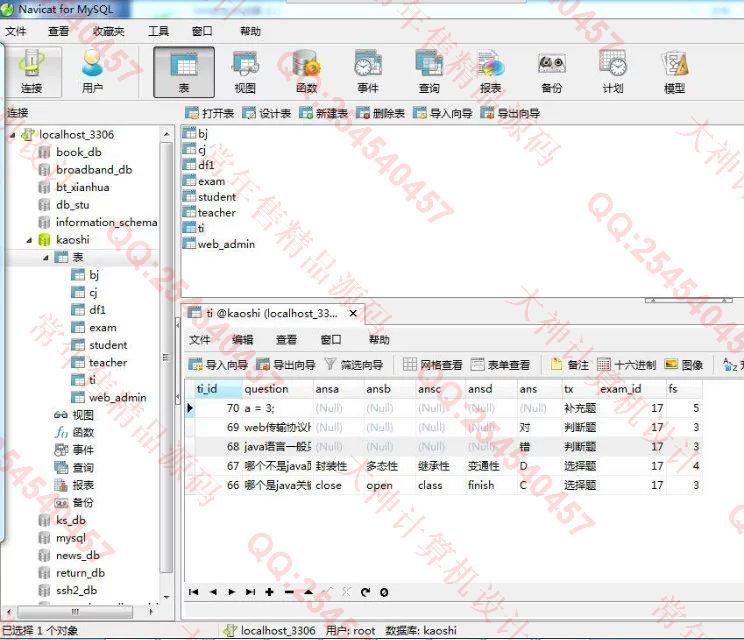744x640 pixels.
Task: Select broadband_db database in tree
Action: click(94, 170)
